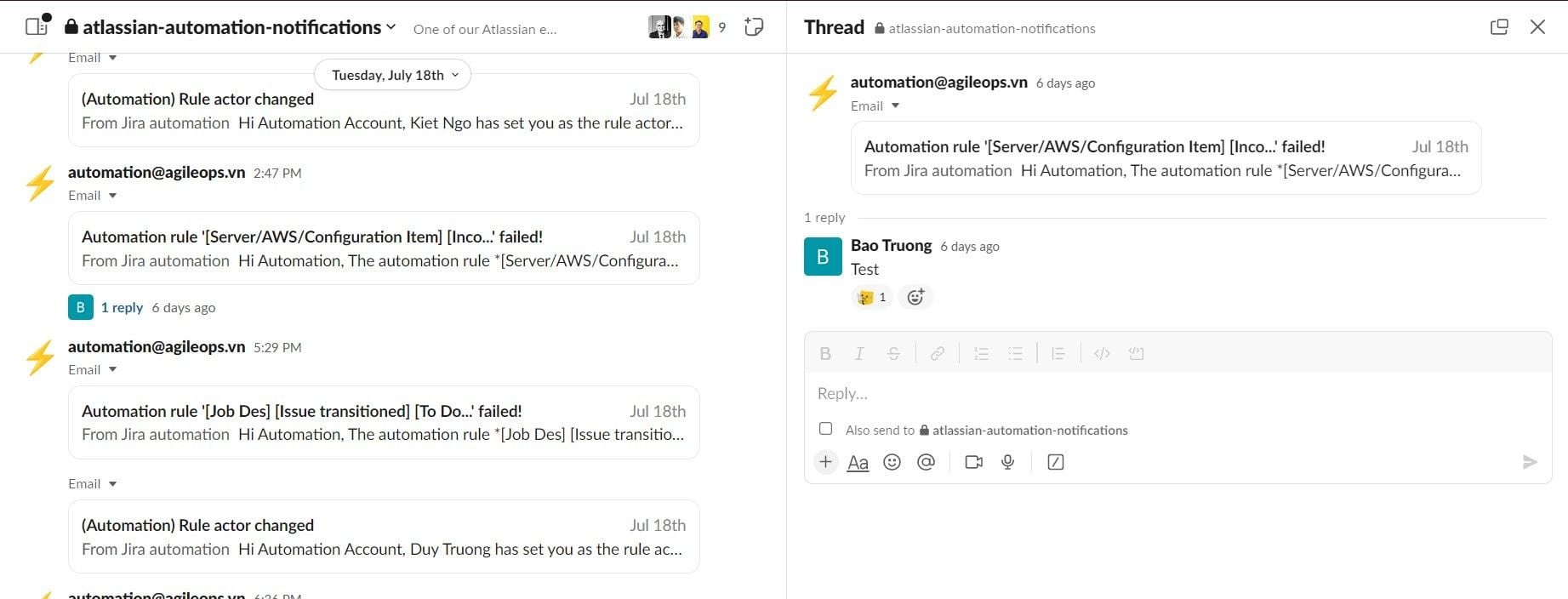Send the reply message
1568x599 pixels.
(1530, 462)
